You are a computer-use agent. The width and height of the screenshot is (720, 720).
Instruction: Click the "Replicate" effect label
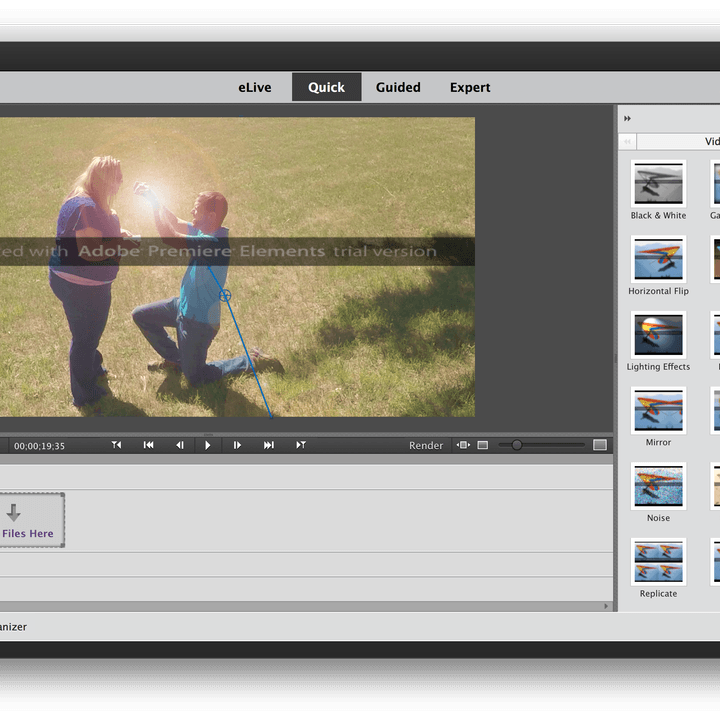[x=658, y=593]
